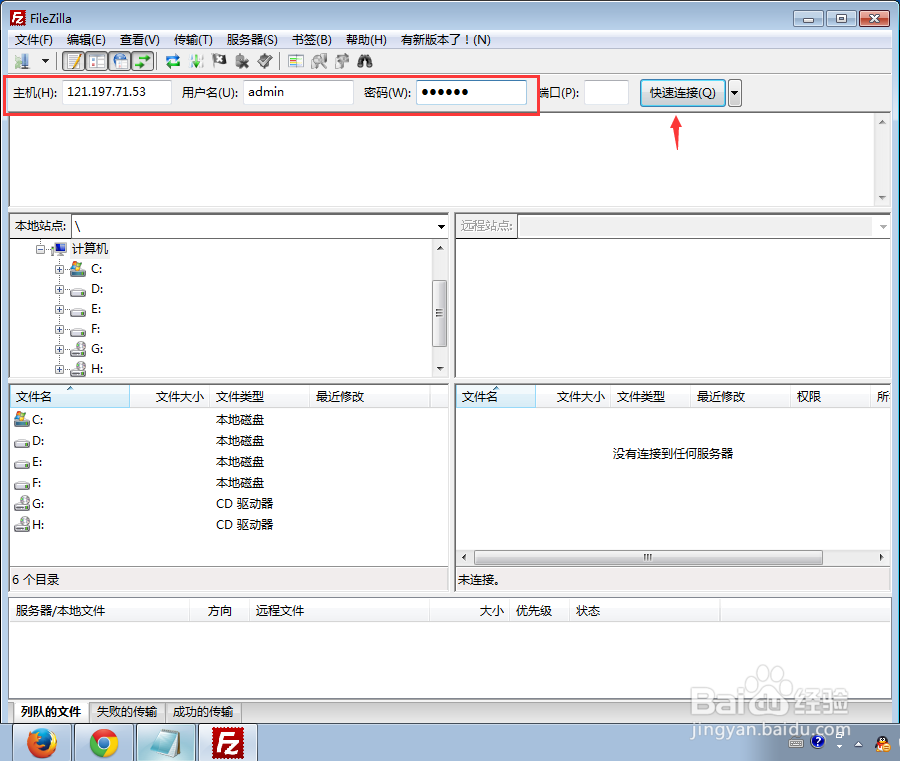Screen dimensions: 900x761
Task: Open the 服务器(S) menu
Action: pos(252,40)
